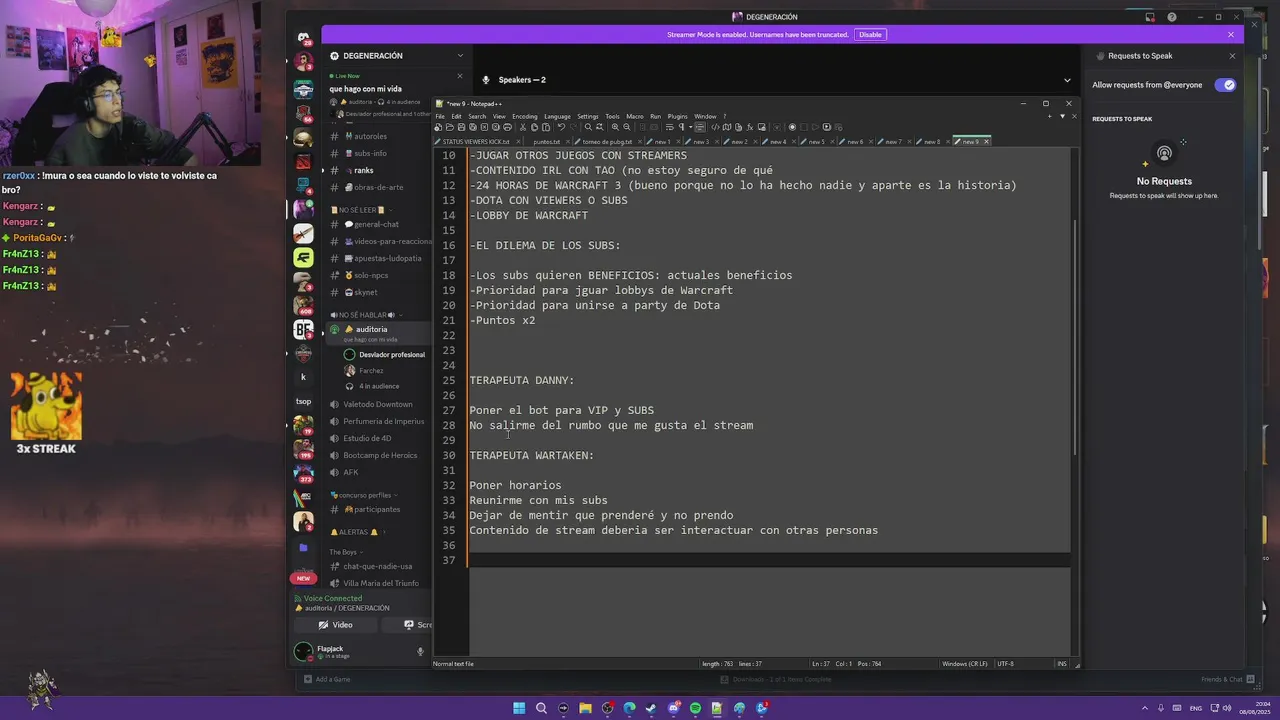
Task: Click the Print icon in Notepad++ toolbar
Action: tap(507, 127)
